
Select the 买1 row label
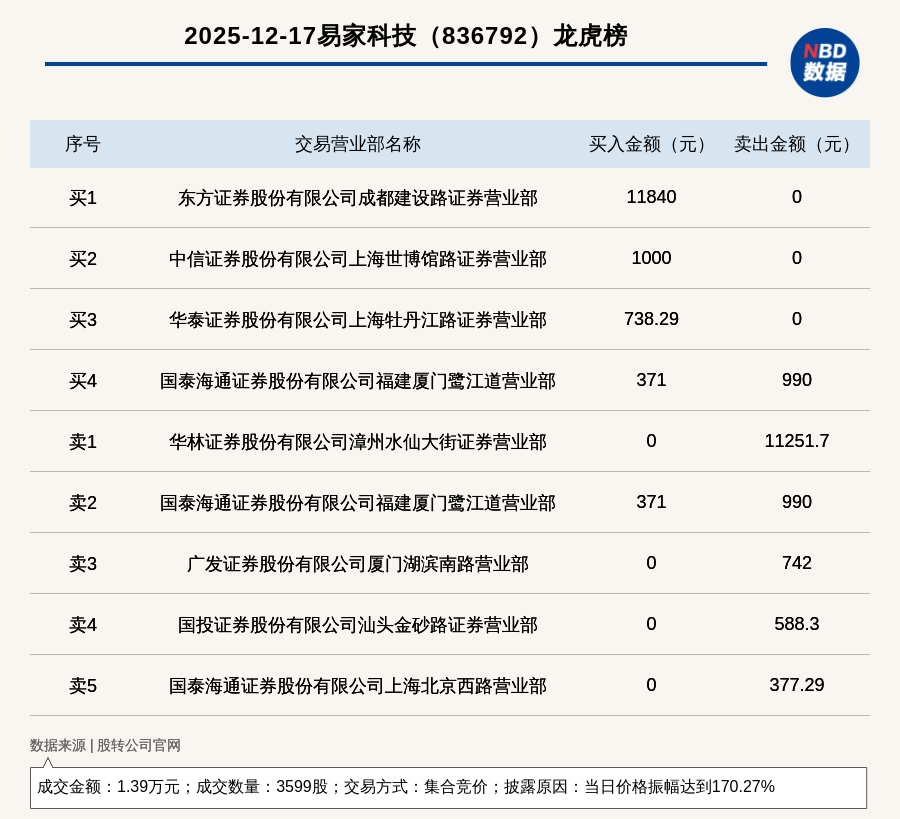coord(83,198)
